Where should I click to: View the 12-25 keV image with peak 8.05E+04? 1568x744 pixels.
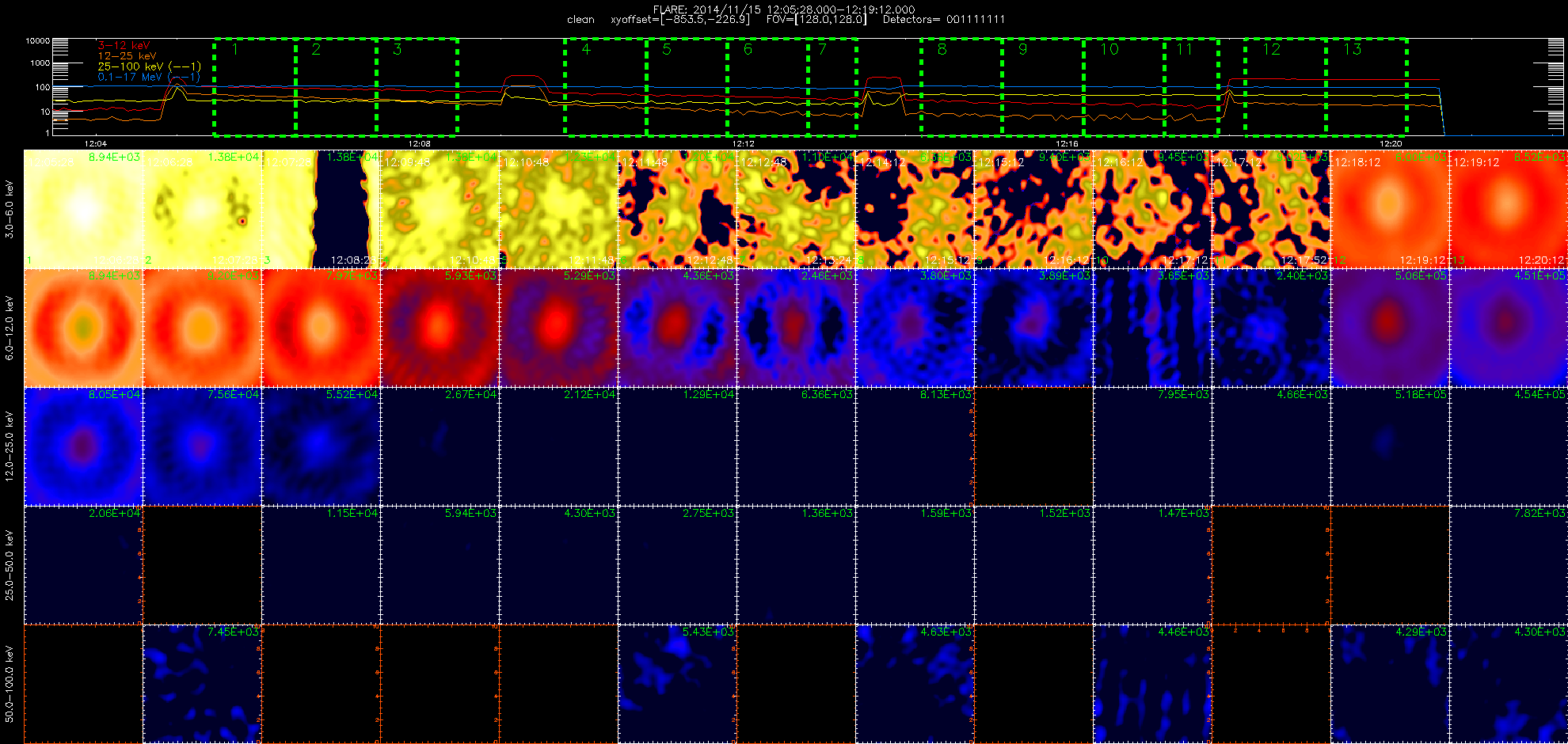tap(83, 446)
